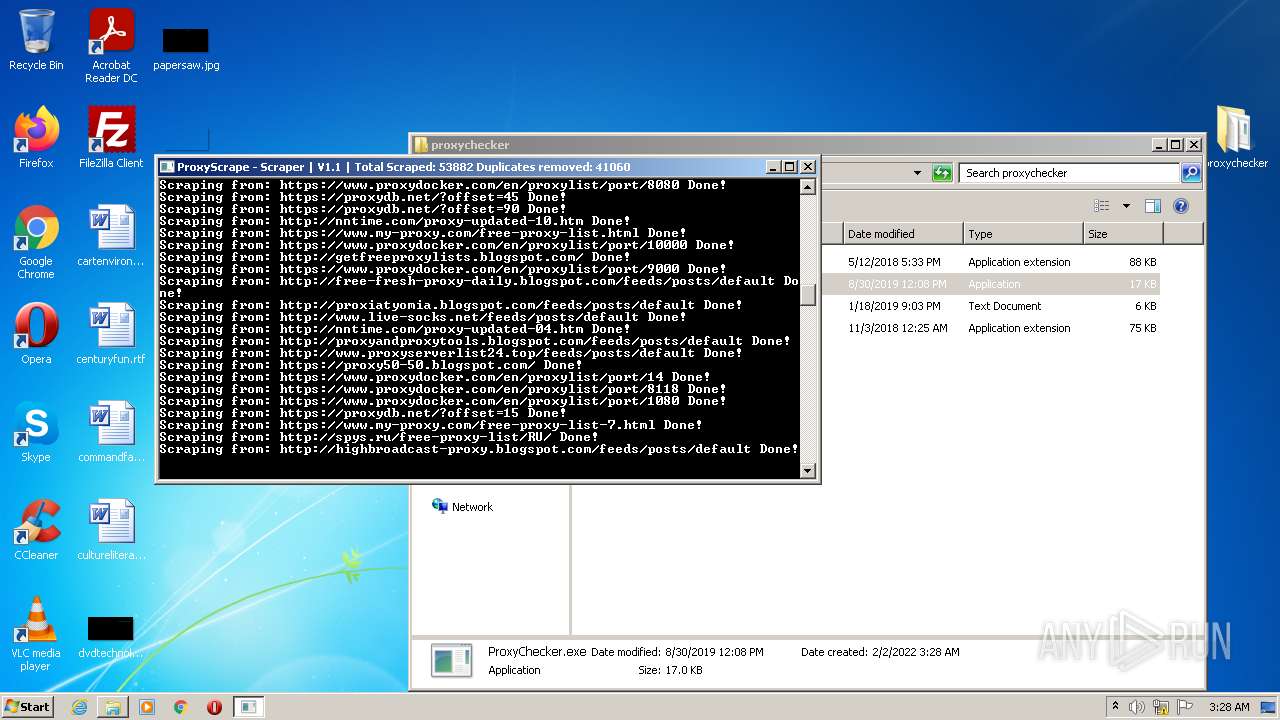The height and width of the screenshot is (720, 1280).
Task: Expand the view options dropdown arrow
Action: pyautogui.click(x=1126, y=206)
